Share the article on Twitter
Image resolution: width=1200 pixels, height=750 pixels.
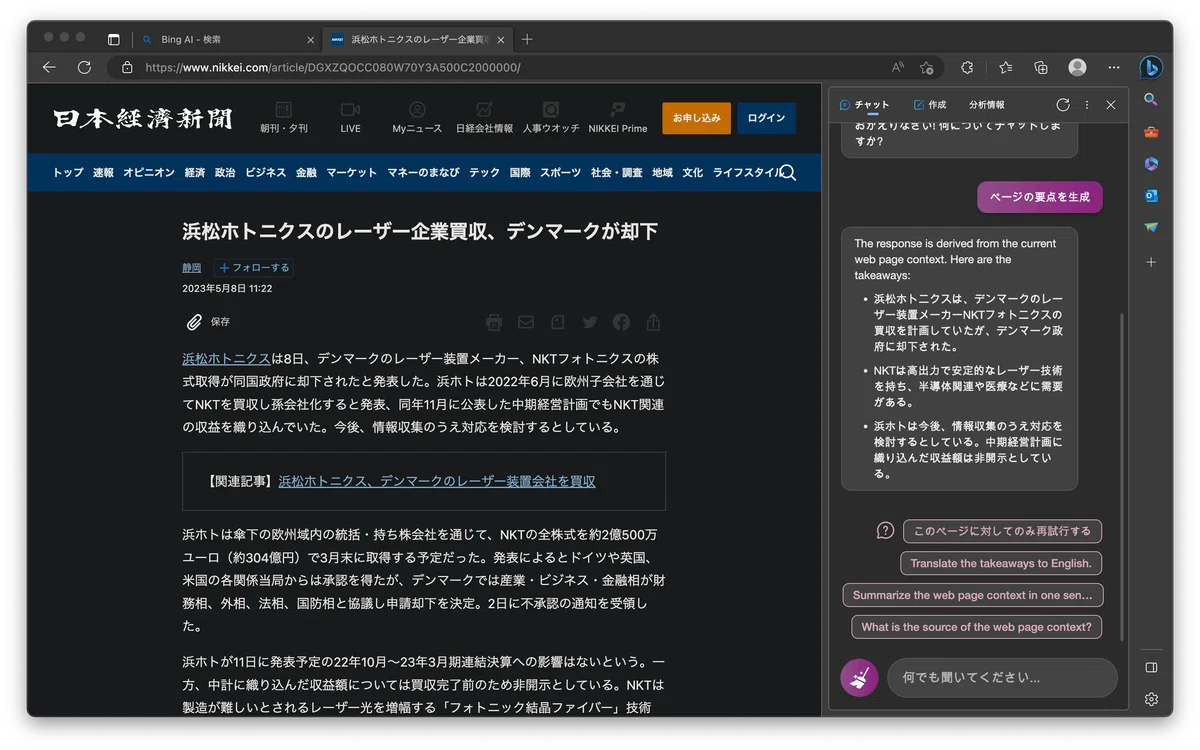pyautogui.click(x=590, y=322)
